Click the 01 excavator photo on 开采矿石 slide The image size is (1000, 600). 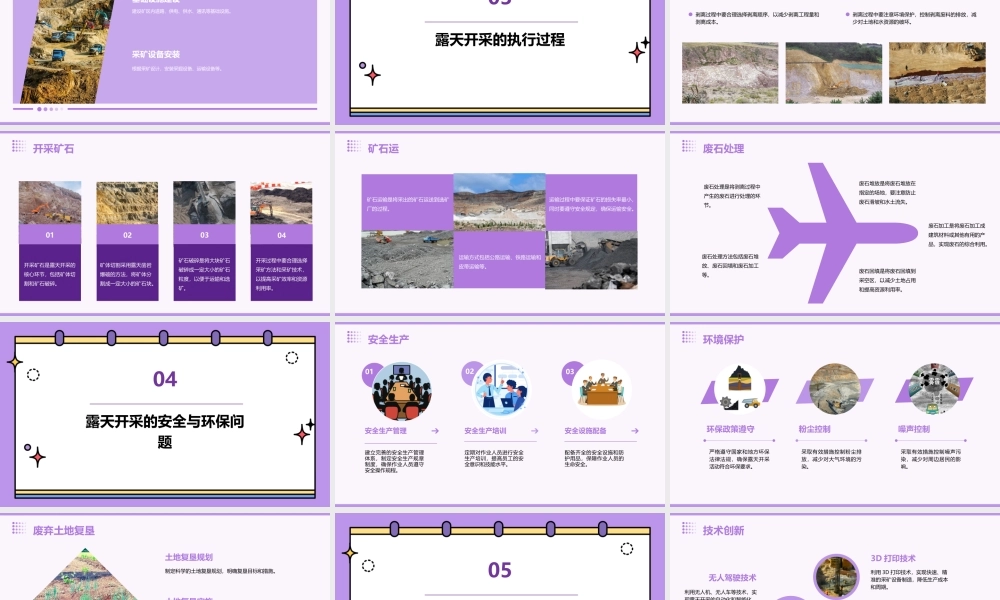[x=50, y=202]
